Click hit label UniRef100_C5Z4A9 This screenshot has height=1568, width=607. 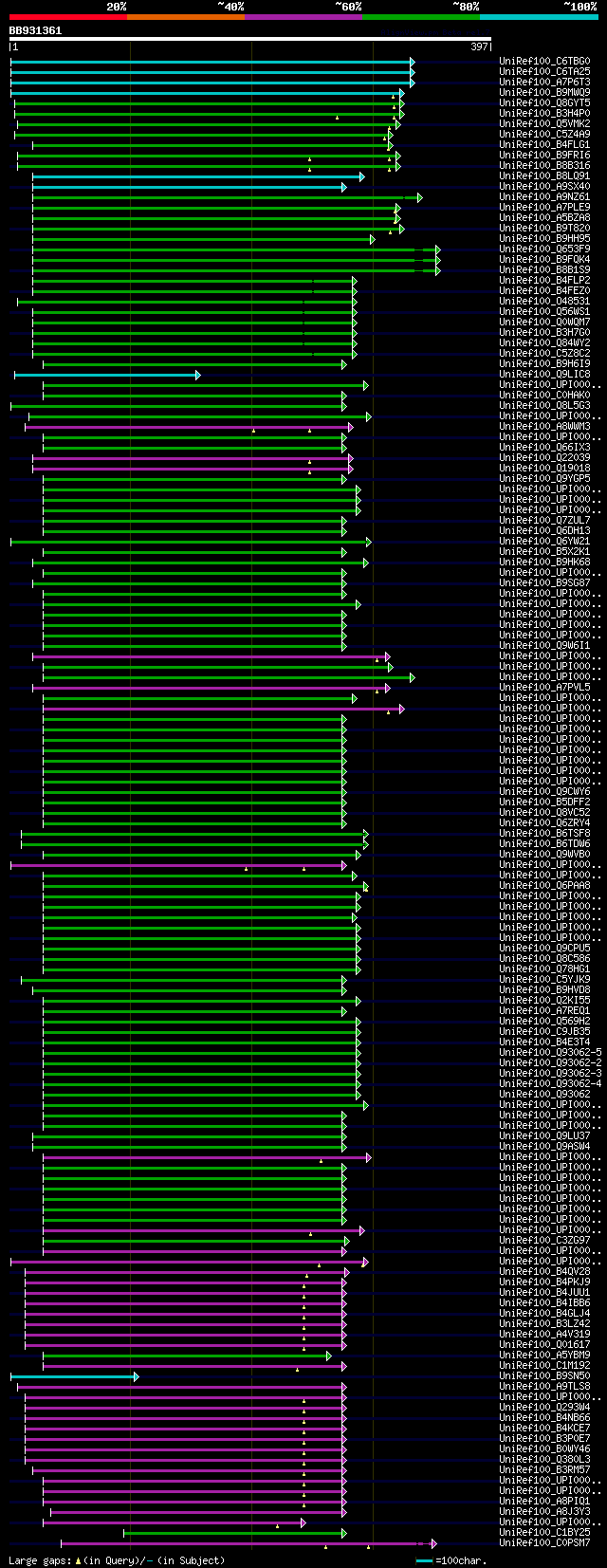[x=544, y=135]
